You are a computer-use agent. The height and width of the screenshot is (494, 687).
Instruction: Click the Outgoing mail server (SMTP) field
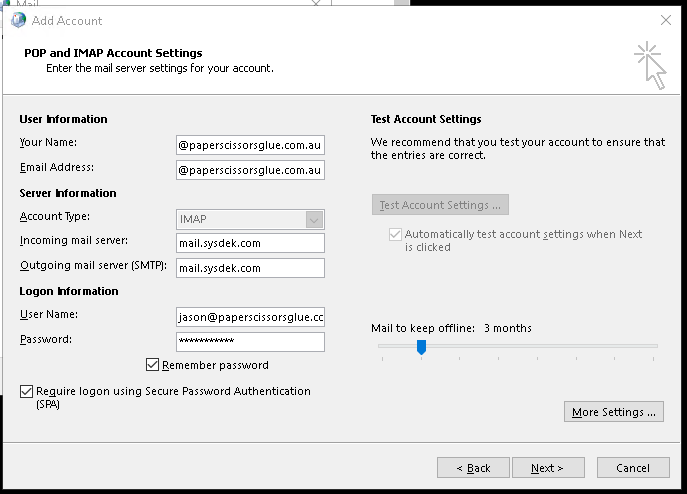pyautogui.click(x=249, y=268)
